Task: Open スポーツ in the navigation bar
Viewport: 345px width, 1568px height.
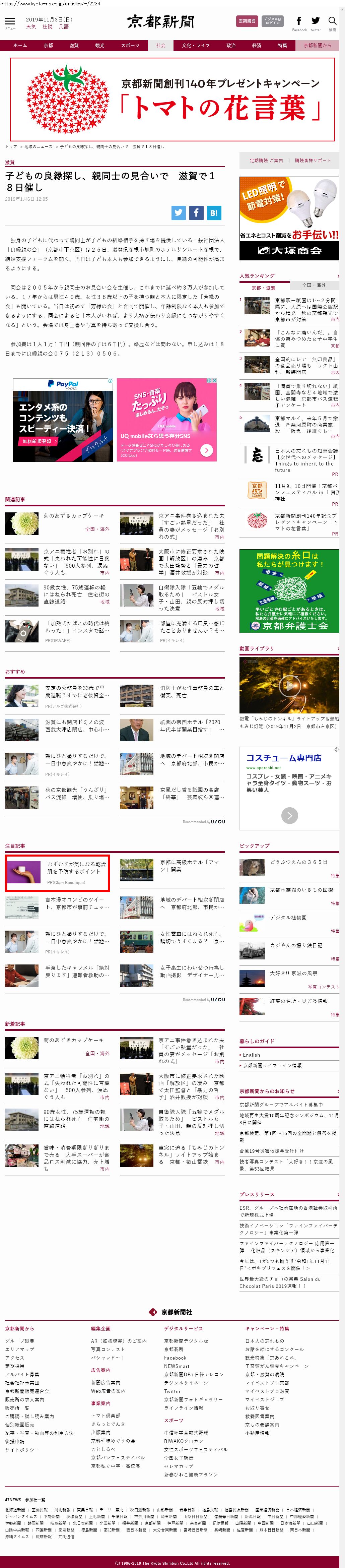Action: pyautogui.click(x=130, y=46)
